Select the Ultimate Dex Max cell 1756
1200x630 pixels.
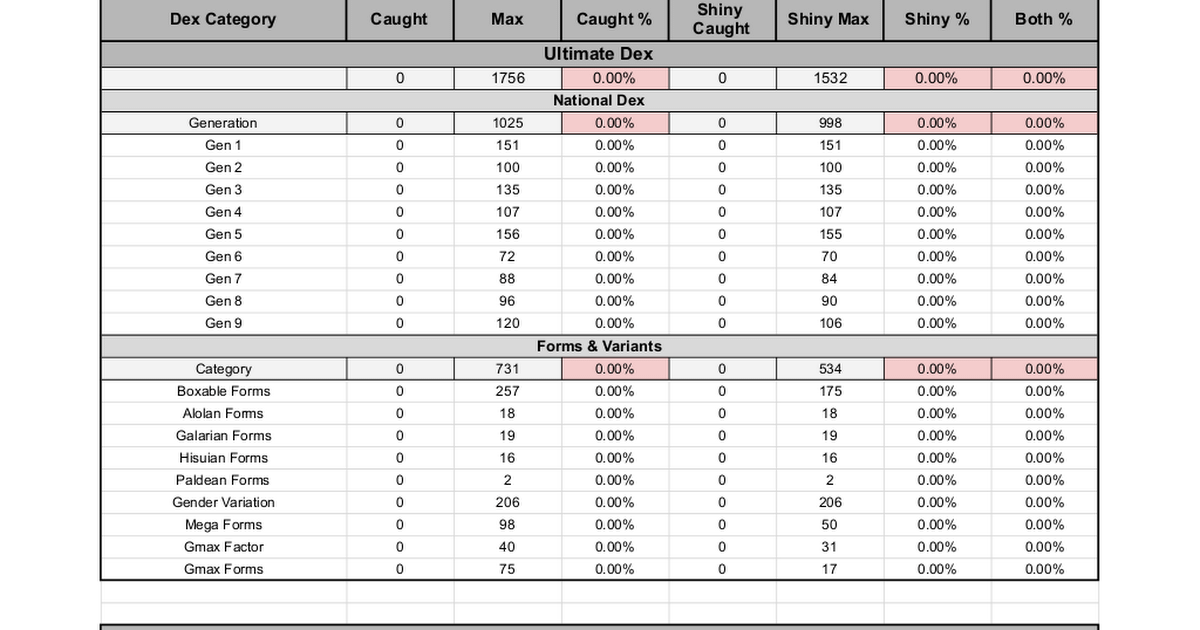pyautogui.click(x=508, y=78)
